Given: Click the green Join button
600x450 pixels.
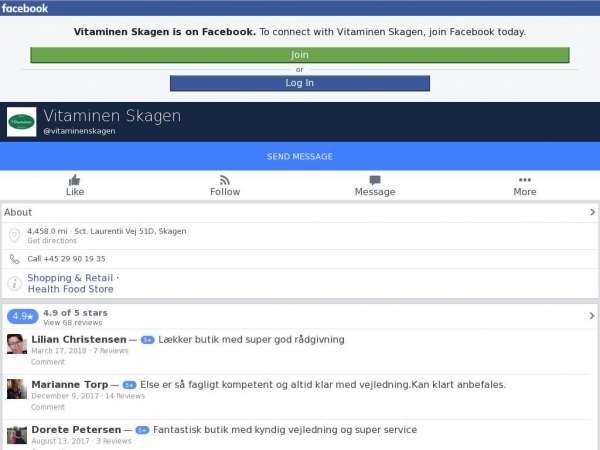Looking at the screenshot, I should 300,55.
